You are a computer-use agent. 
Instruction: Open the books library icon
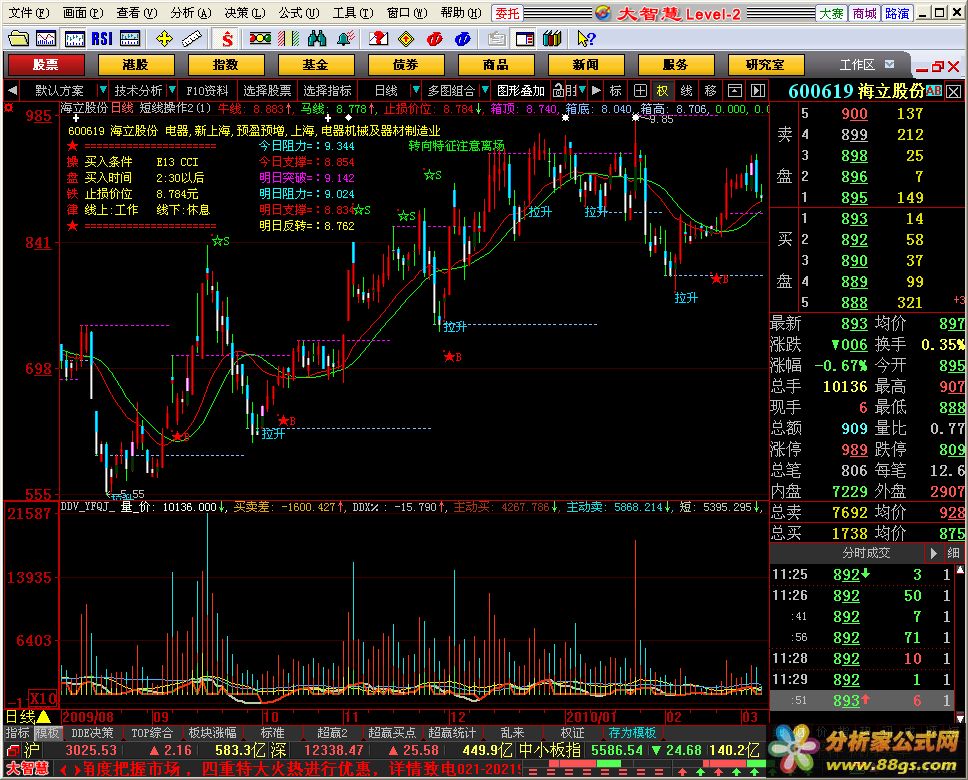pyautogui.click(x=553, y=40)
